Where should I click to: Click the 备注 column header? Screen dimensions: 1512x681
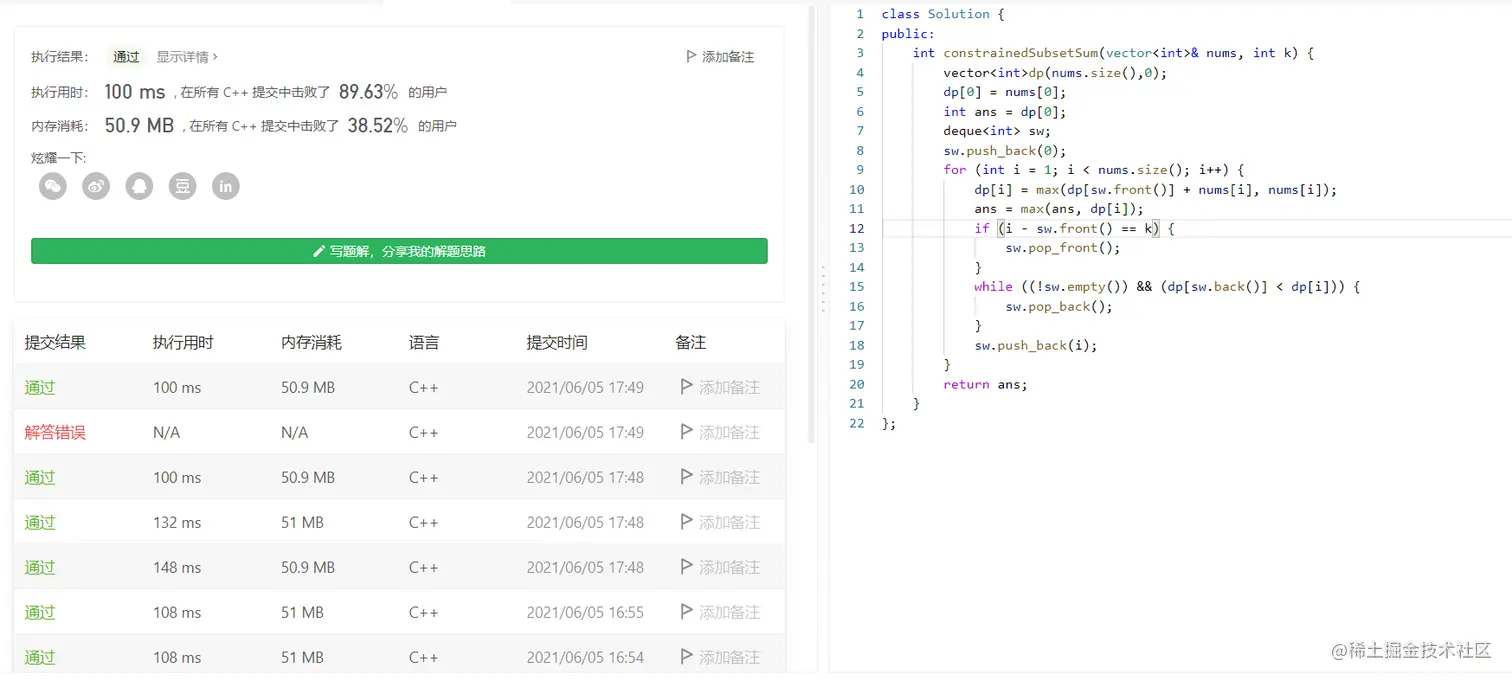click(690, 342)
